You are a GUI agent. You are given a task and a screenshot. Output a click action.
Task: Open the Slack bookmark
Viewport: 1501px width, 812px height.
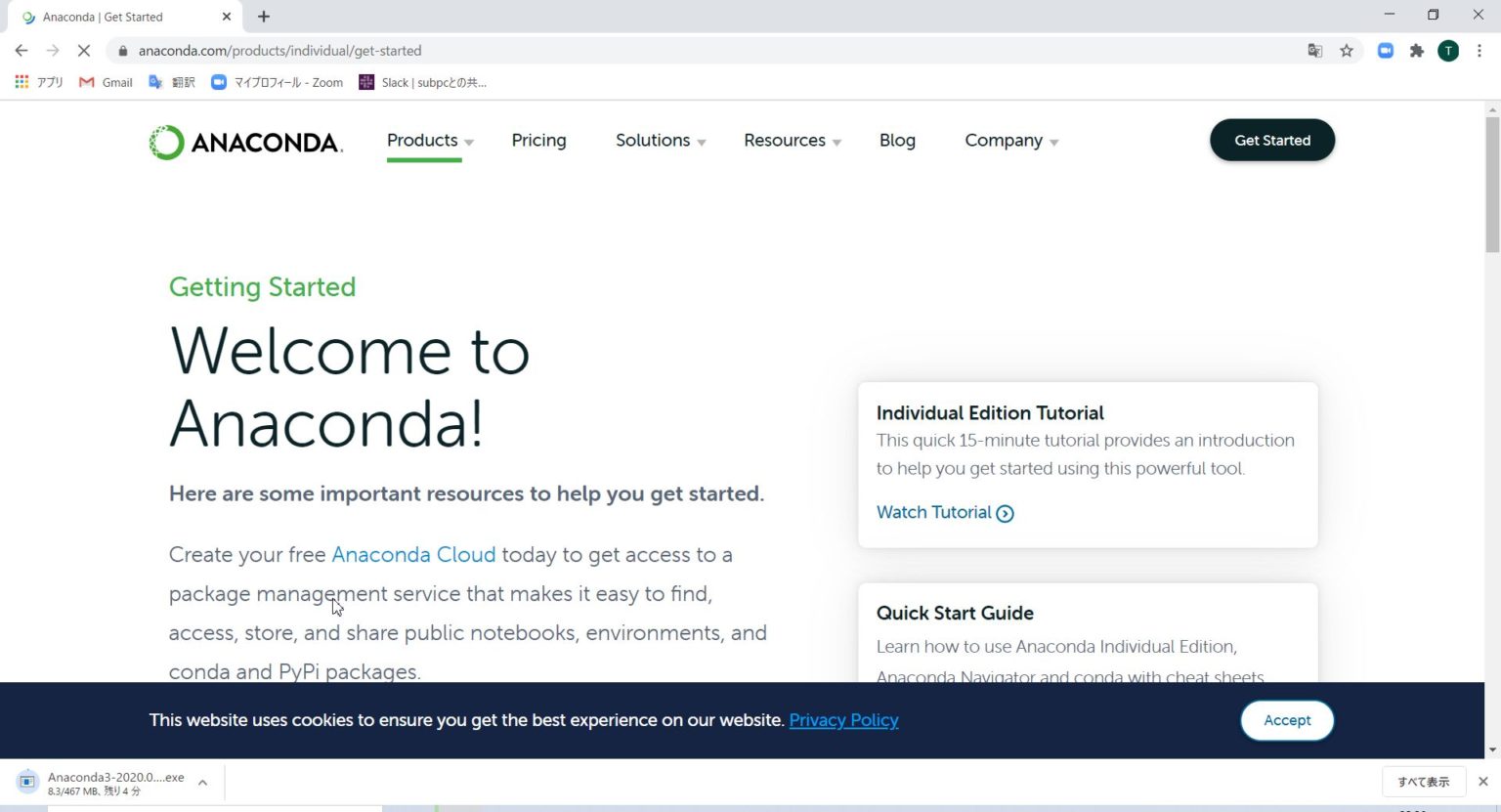tap(422, 82)
